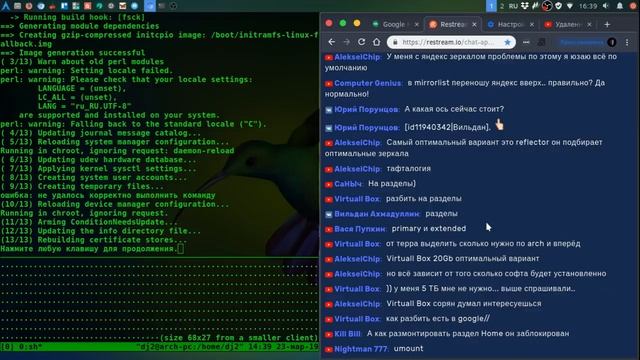Select workspace 1 in the panel
The image size is (640, 360).
pyautogui.click(x=491, y=6)
